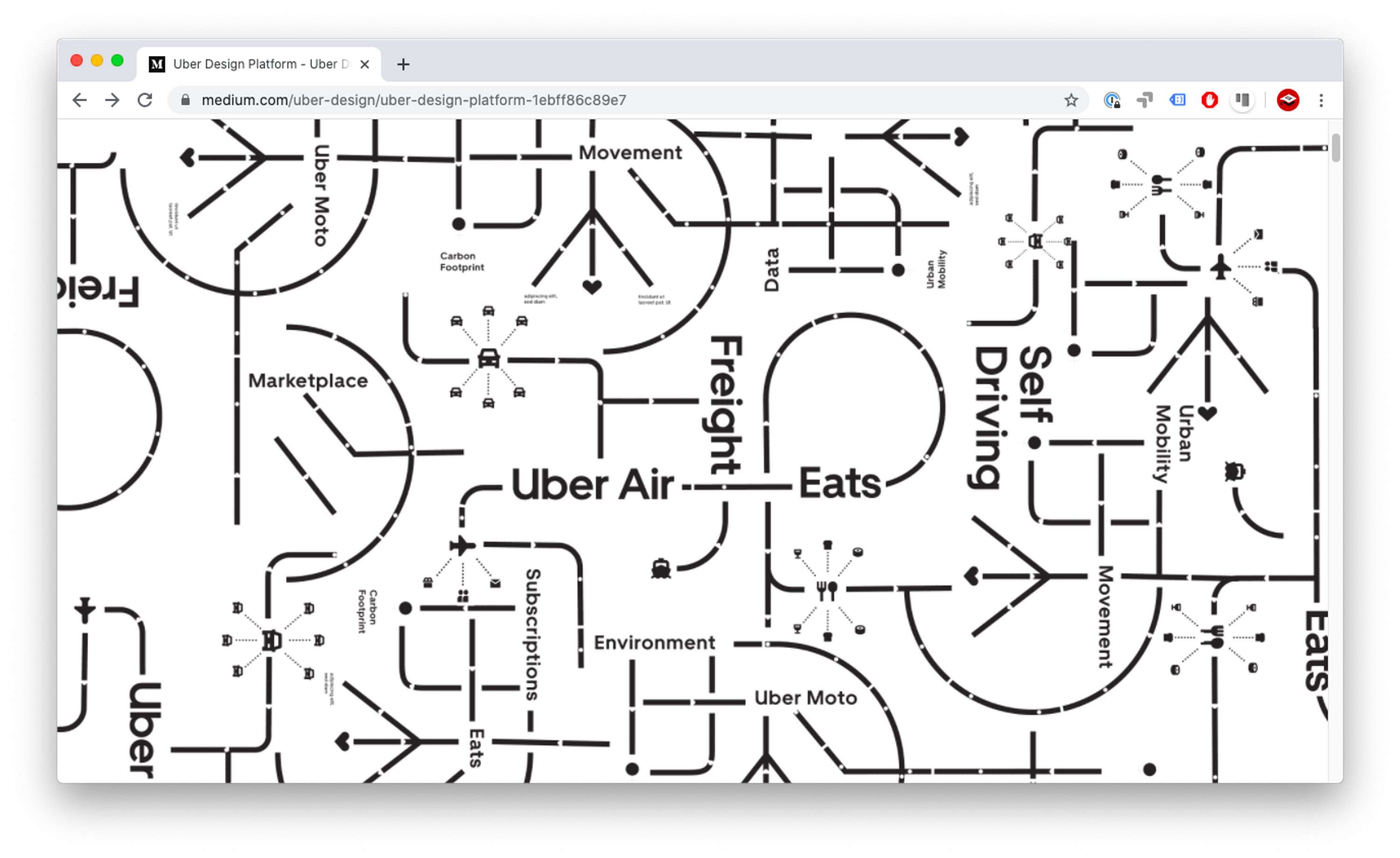Click the large 'Urban Mobility' vertical label
The image size is (1400, 858).
click(x=1173, y=444)
